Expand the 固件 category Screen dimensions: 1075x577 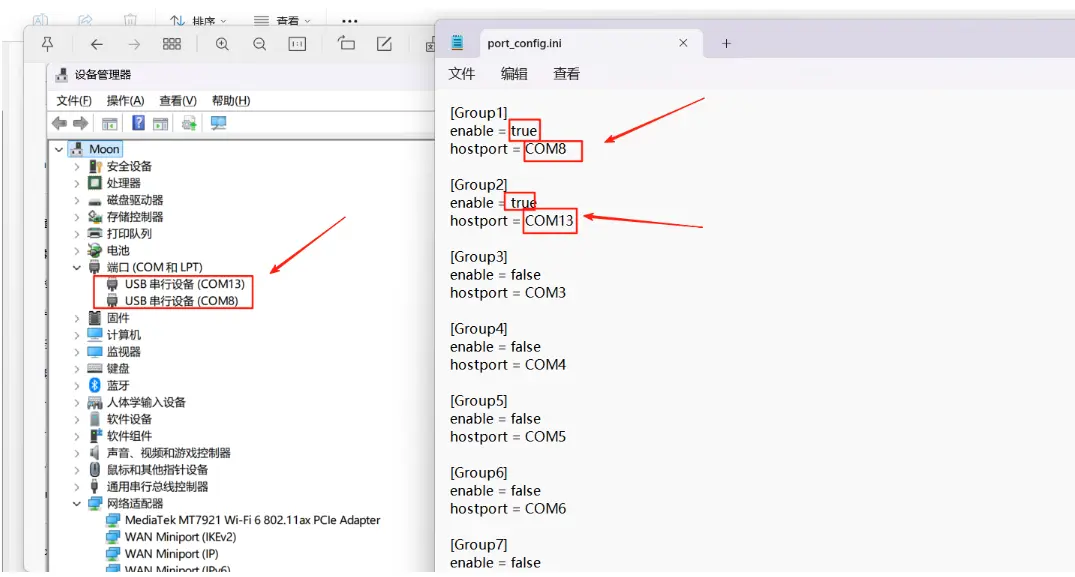tap(77, 318)
